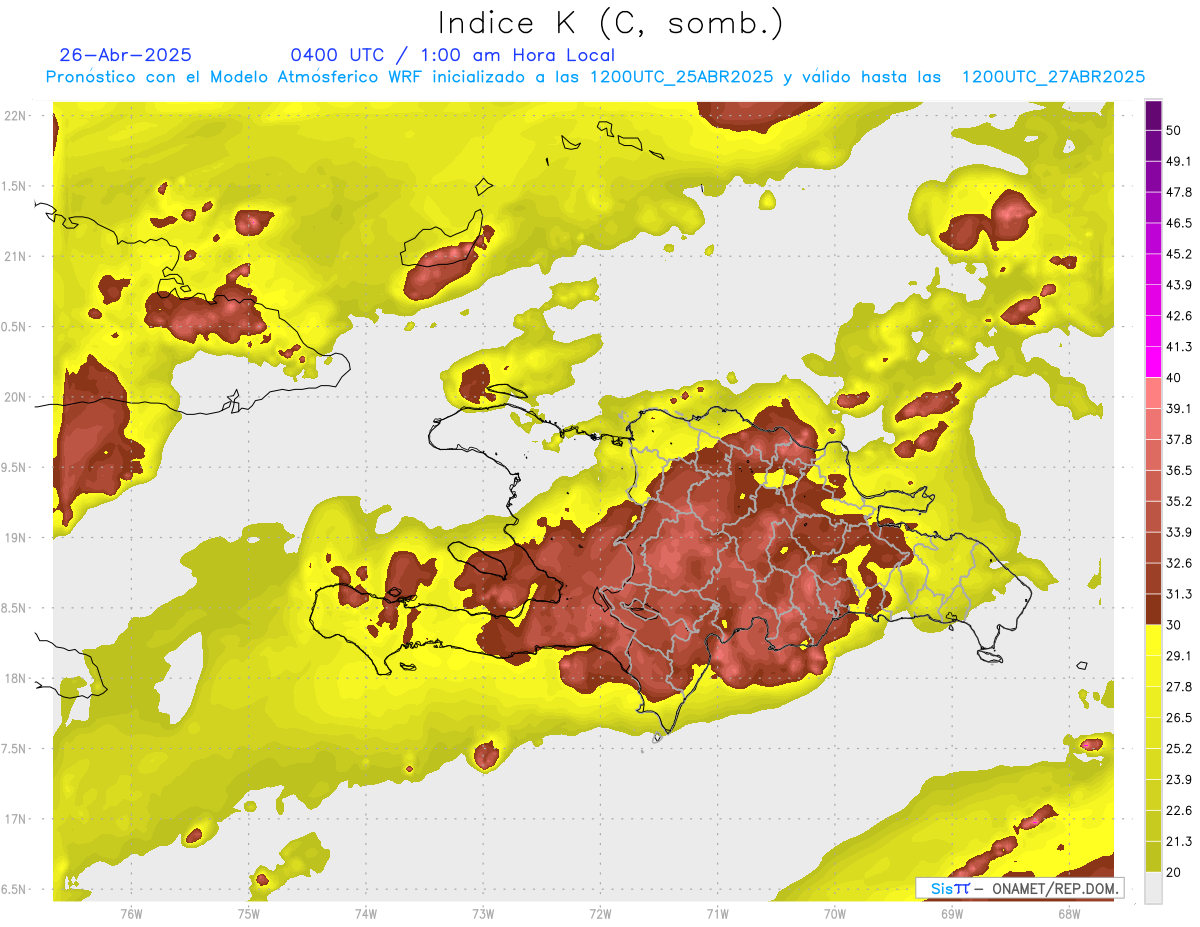
Task: Pick the bright yellow swatch between 29.1 and 30
Action: pyautogui.click(x=1153, y=641)
